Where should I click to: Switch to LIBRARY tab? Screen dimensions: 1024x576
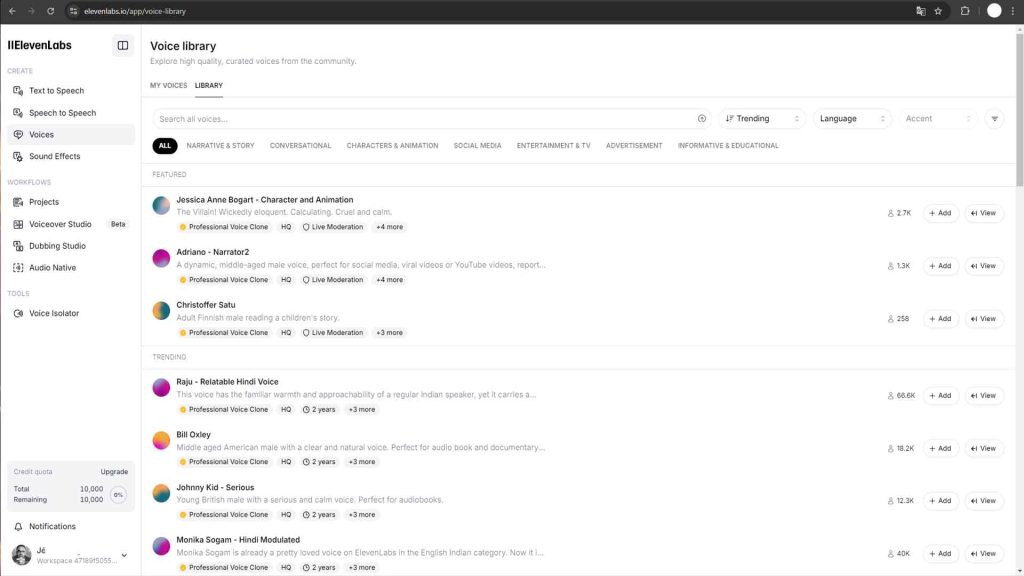[209, 86]
